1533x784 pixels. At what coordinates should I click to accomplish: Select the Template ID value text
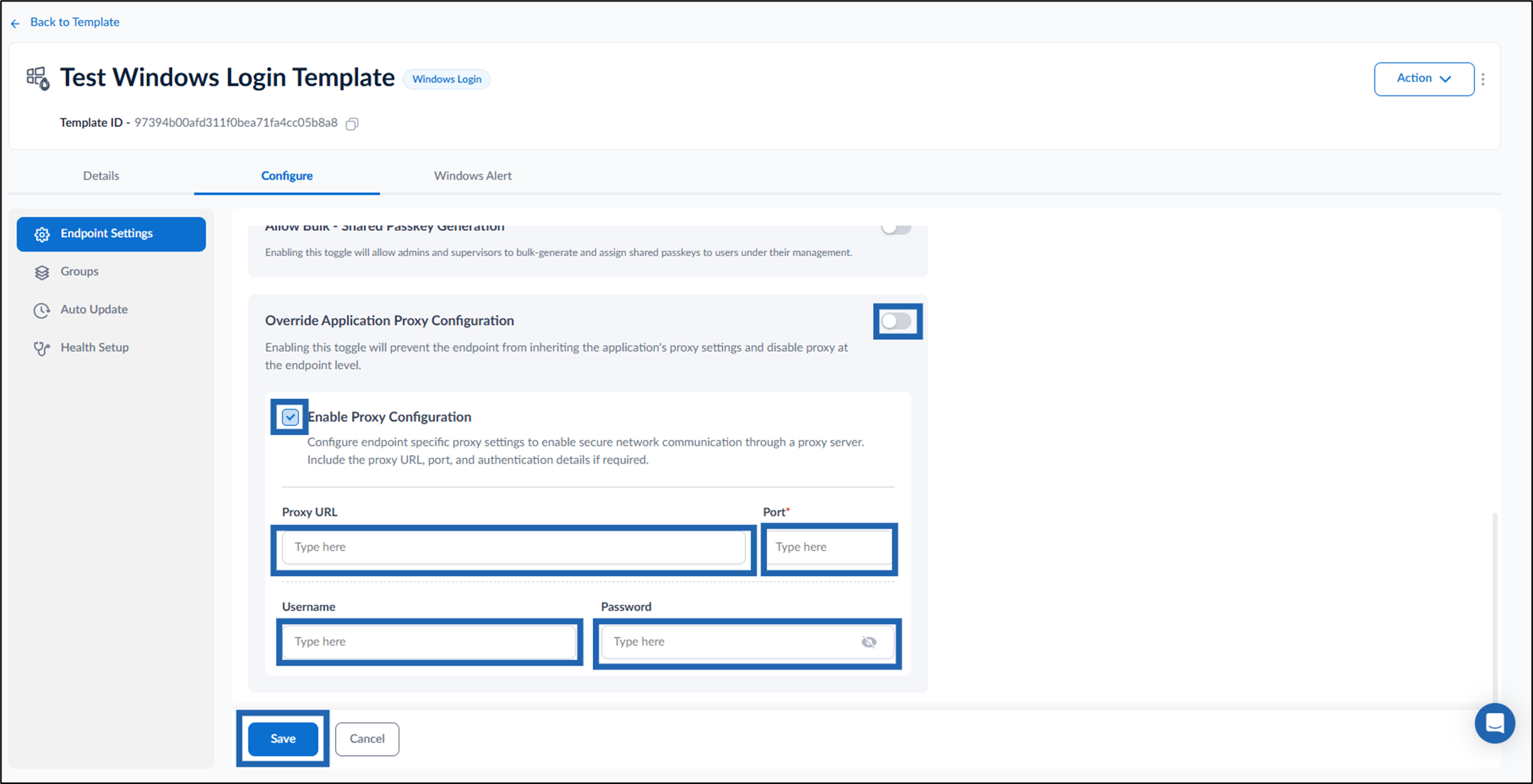point(236,122)
